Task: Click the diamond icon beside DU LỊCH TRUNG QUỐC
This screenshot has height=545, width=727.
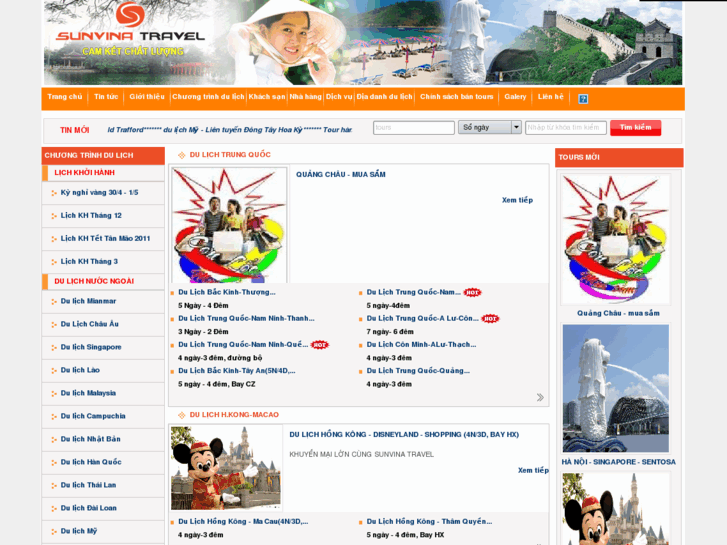Action: tap(182, 155)
